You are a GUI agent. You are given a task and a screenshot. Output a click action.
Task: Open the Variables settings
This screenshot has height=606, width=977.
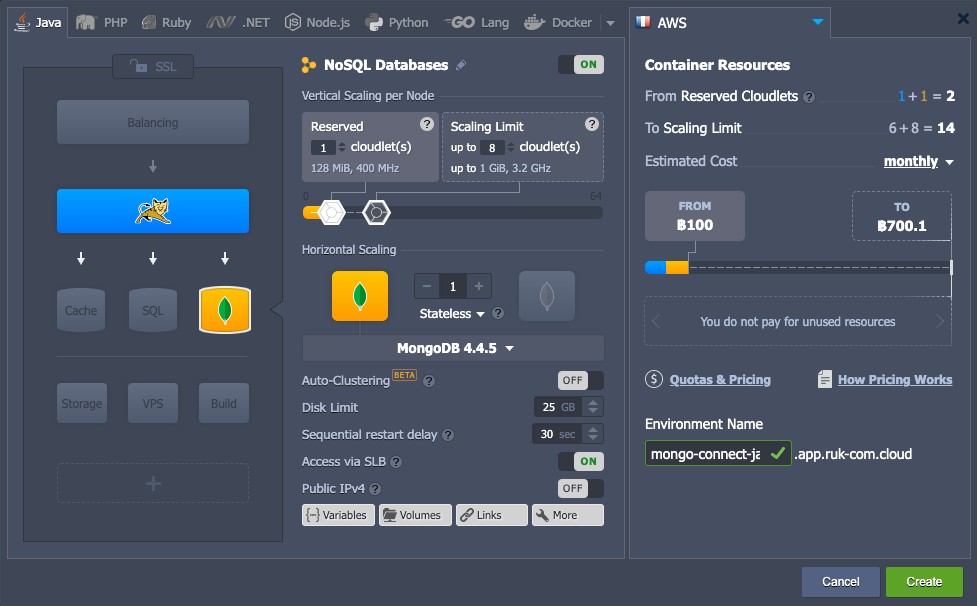tap(338, 515)
